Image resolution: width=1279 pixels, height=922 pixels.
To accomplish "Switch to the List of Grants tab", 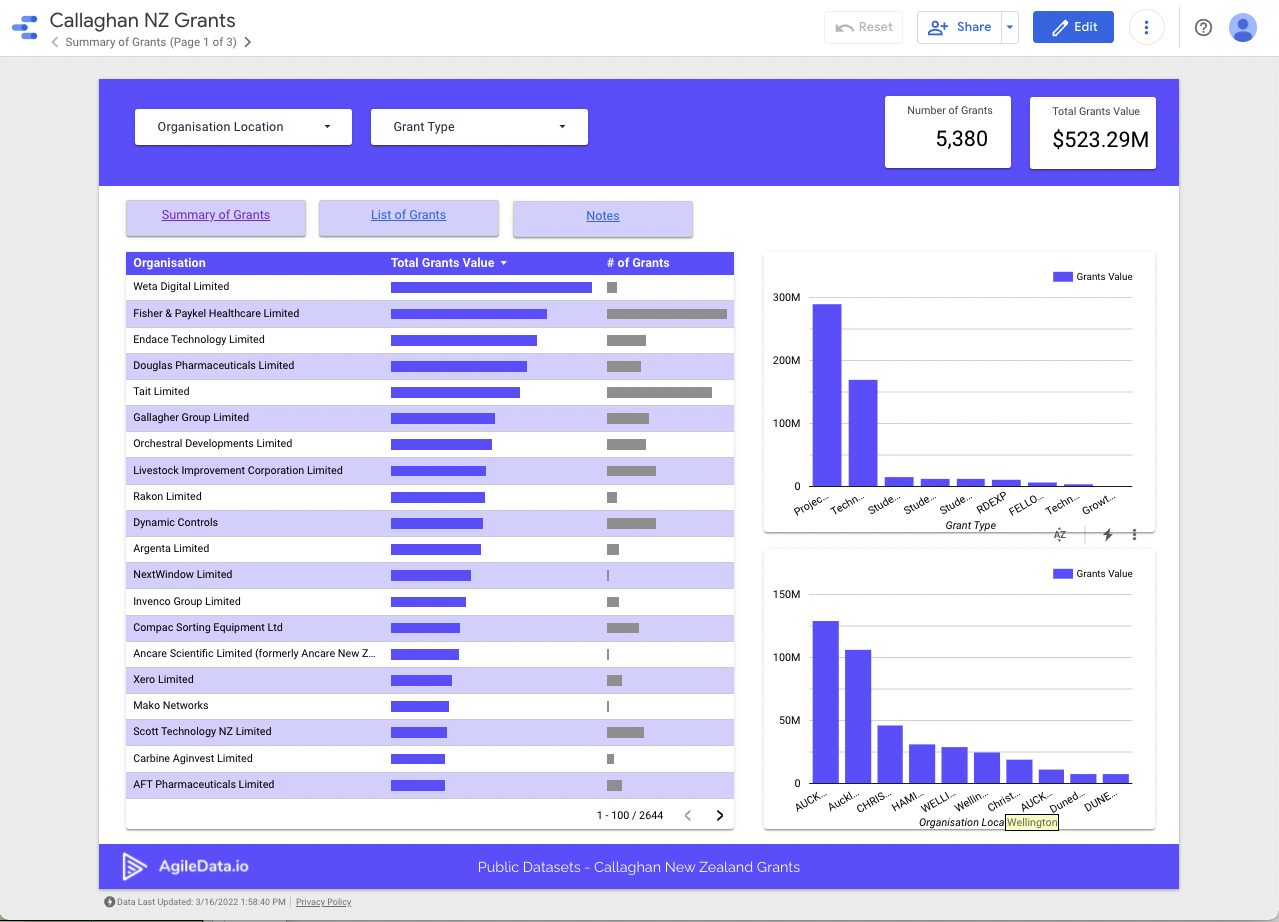I will pyautogui.click(x=408, y=214).
